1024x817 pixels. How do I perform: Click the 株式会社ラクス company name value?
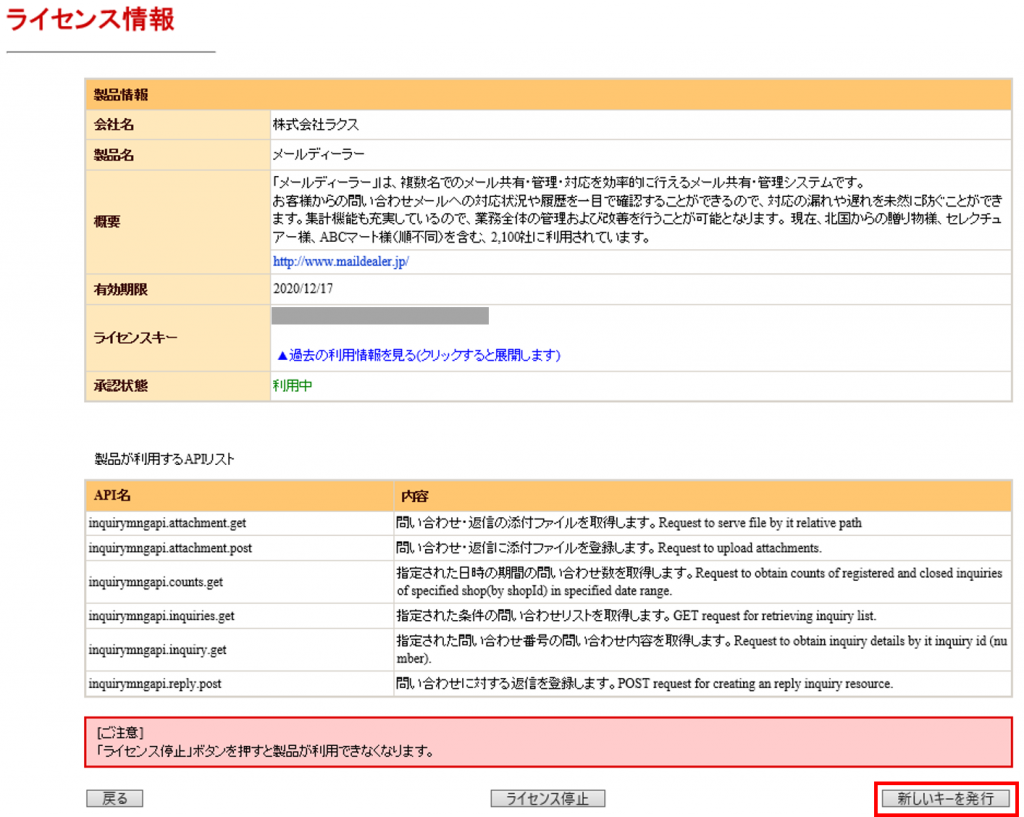[315, 124]
